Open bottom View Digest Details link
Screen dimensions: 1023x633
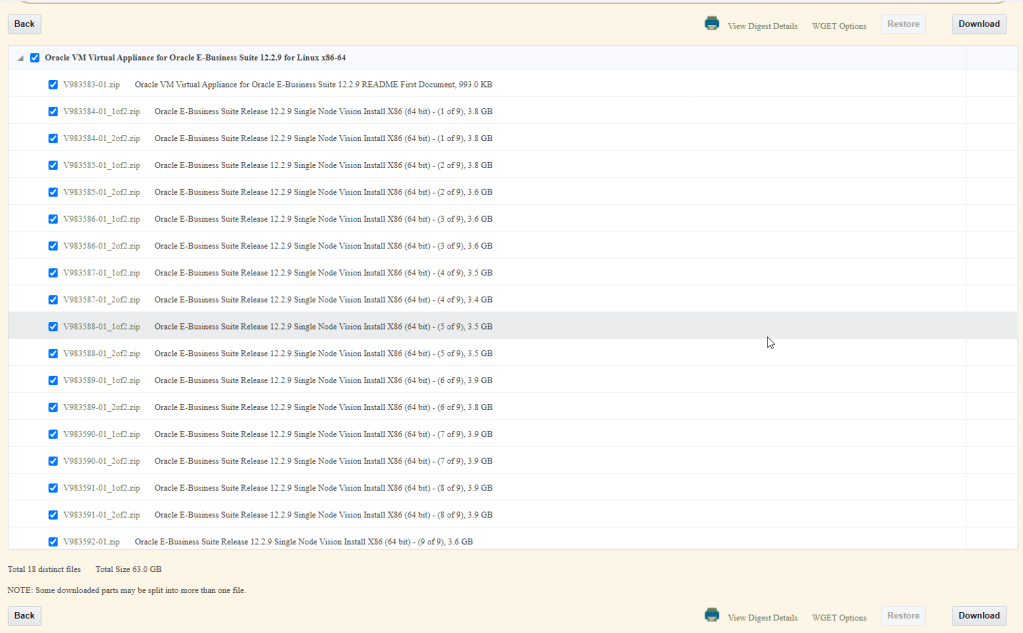click(x=762, y=618)
